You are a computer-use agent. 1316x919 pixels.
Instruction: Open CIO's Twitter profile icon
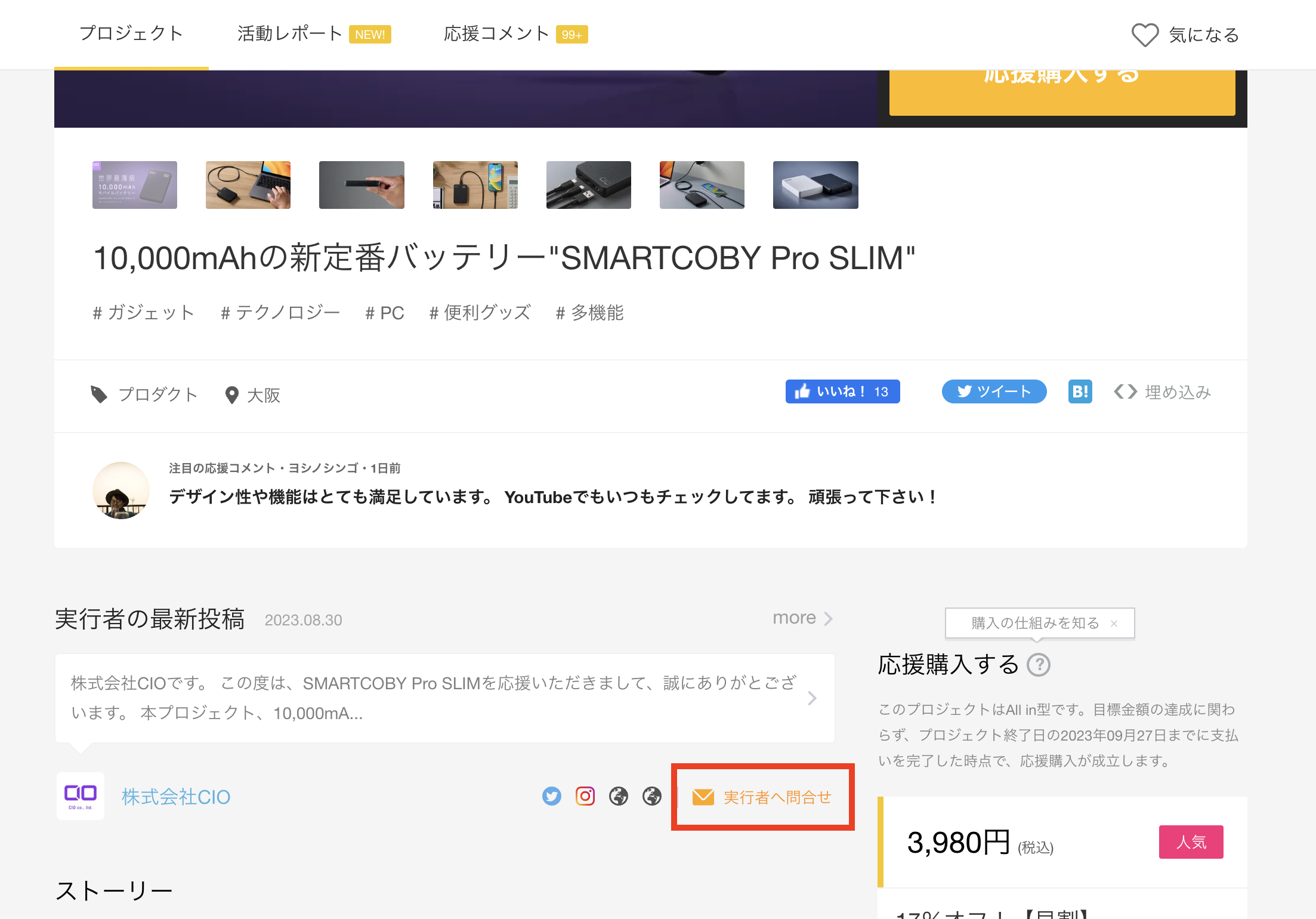pos(552,796)
